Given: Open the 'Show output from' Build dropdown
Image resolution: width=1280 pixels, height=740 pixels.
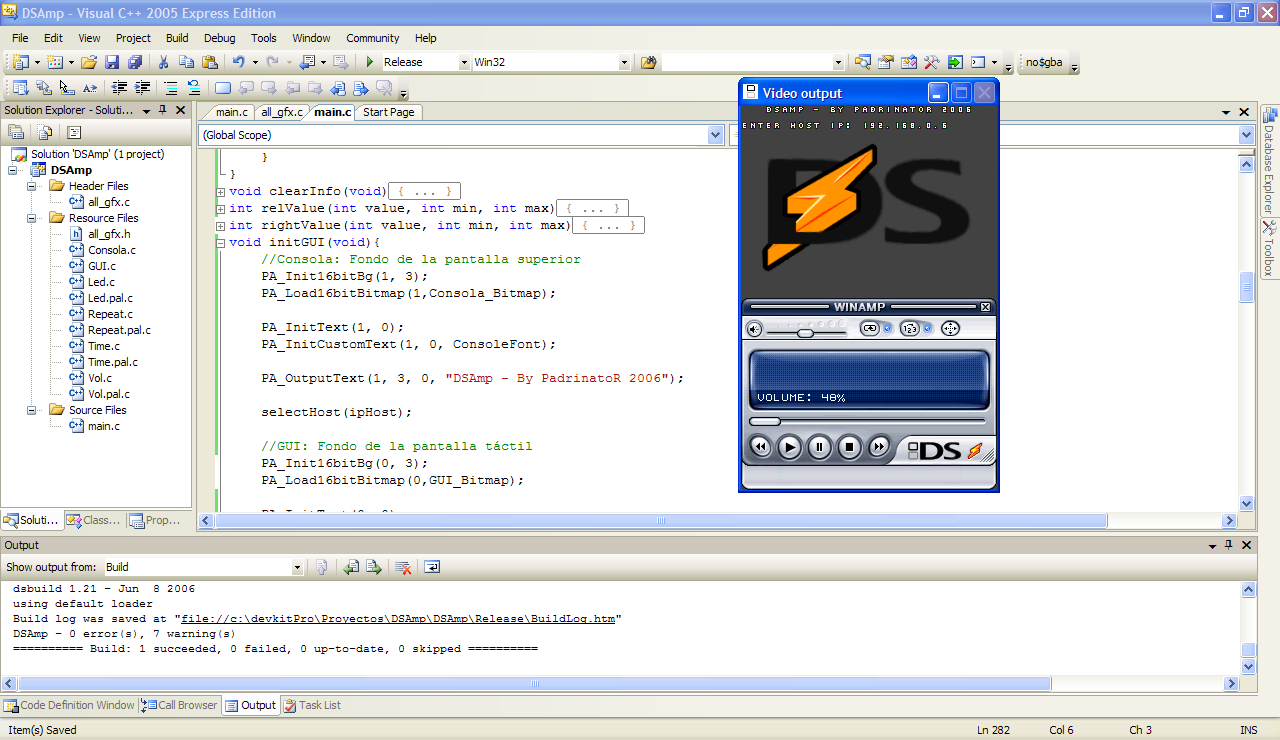Looking at the screenshot, I should tap(297, 567).
